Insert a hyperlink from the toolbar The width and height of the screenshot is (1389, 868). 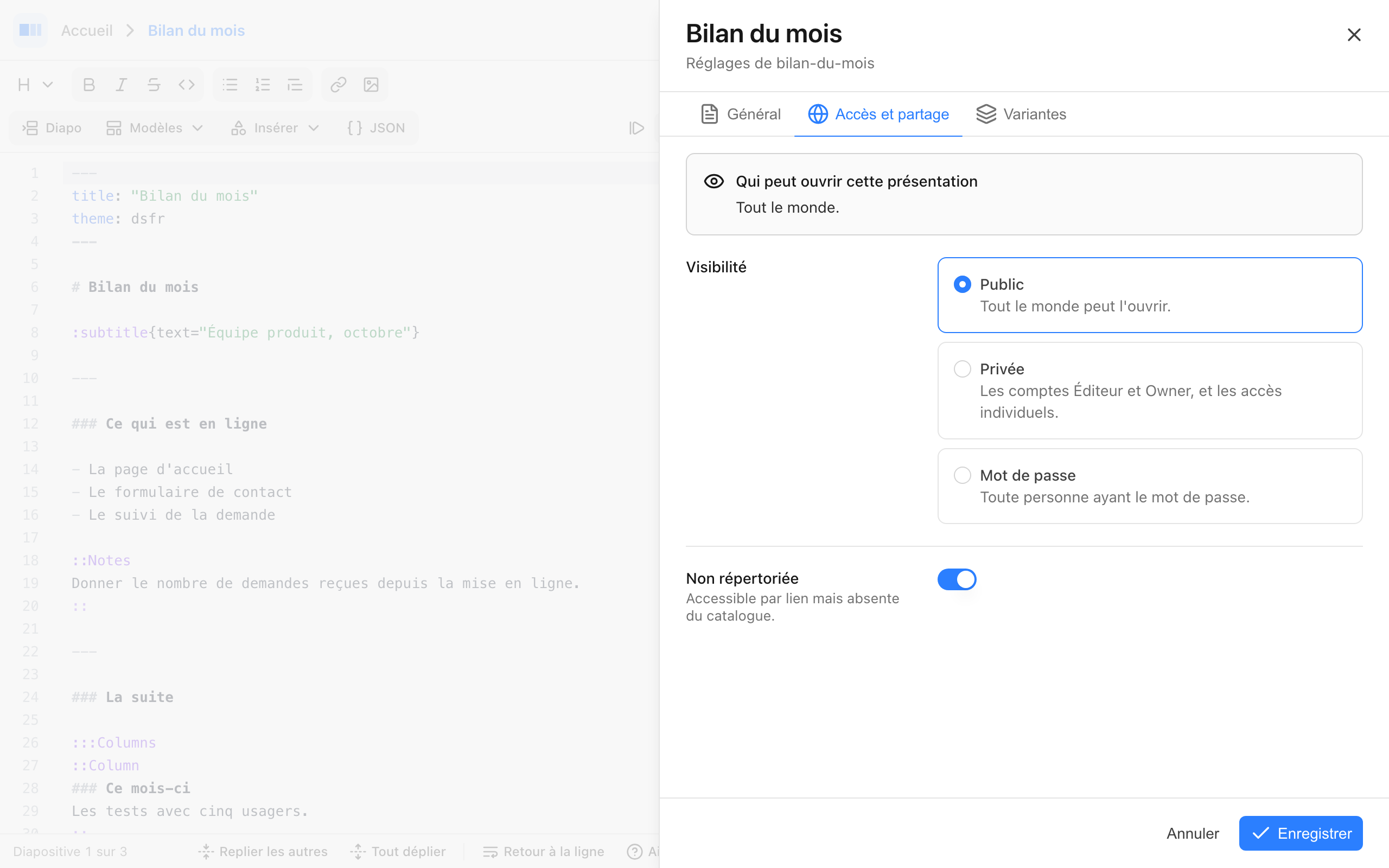(339, 85)
